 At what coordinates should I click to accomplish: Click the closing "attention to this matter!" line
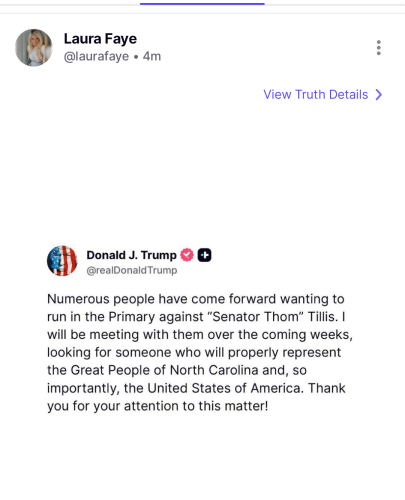click(x=157, y=406)
